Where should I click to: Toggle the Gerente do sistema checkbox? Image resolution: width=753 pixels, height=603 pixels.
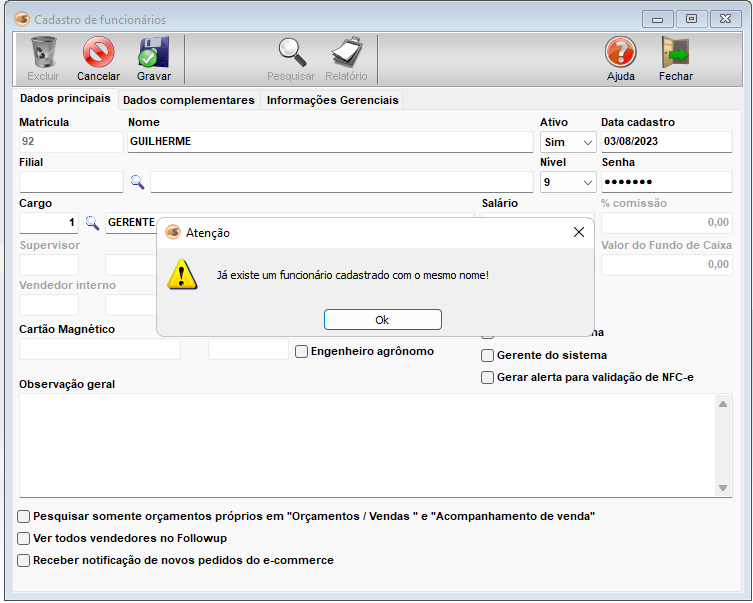tap(488, 355)
